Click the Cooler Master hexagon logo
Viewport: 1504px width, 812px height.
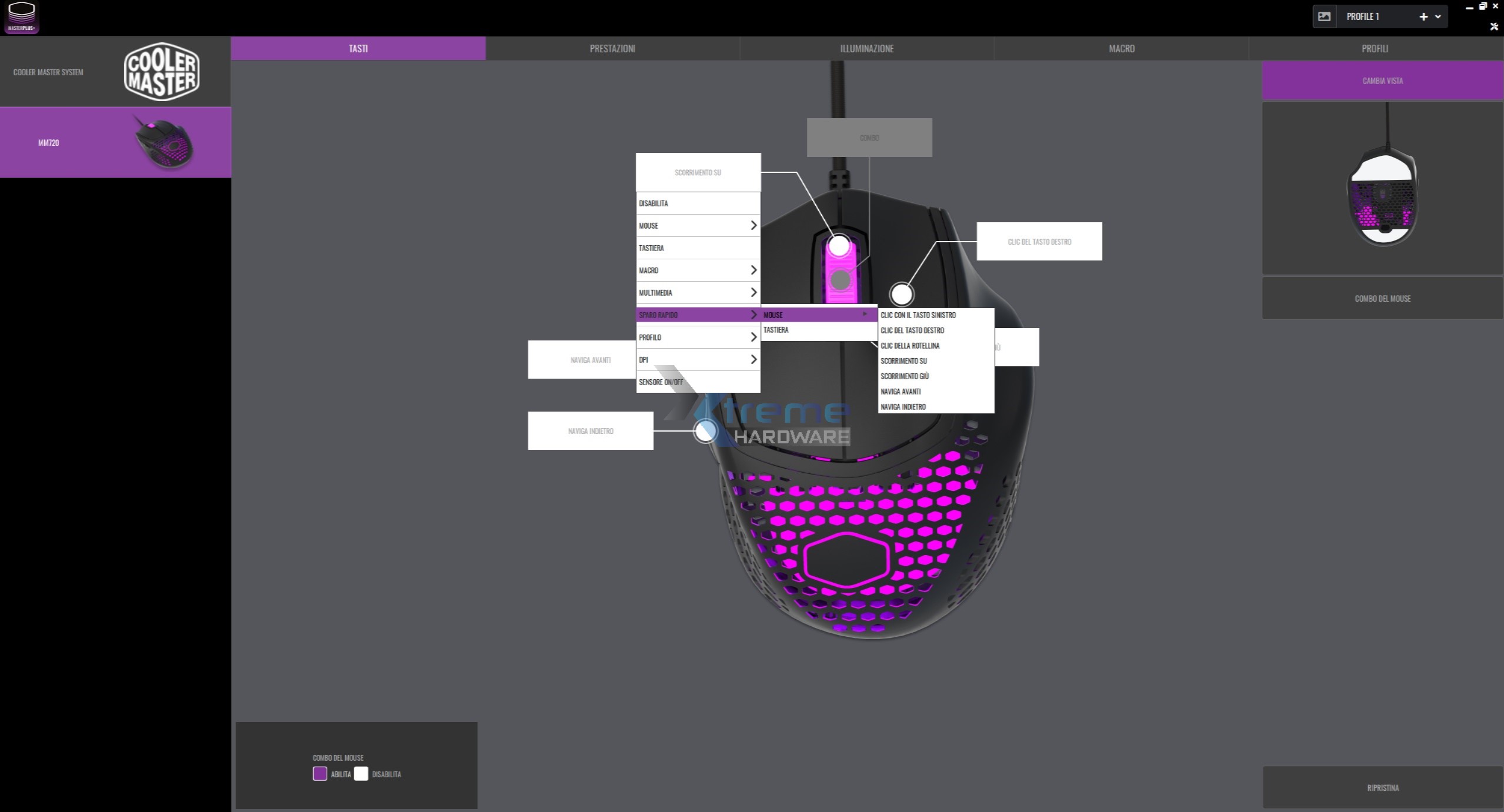coord(162,72)
